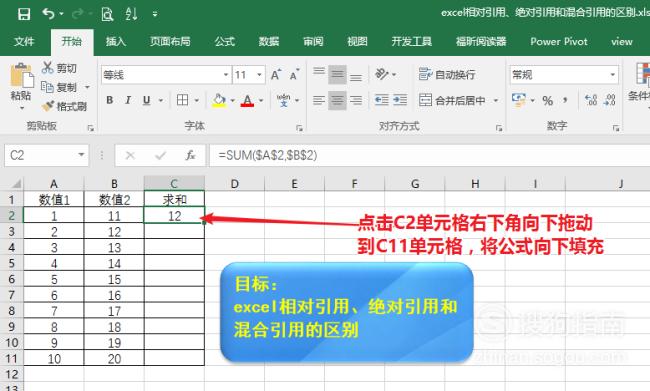Open the 数字 group dialog launcher

point(616,128)
